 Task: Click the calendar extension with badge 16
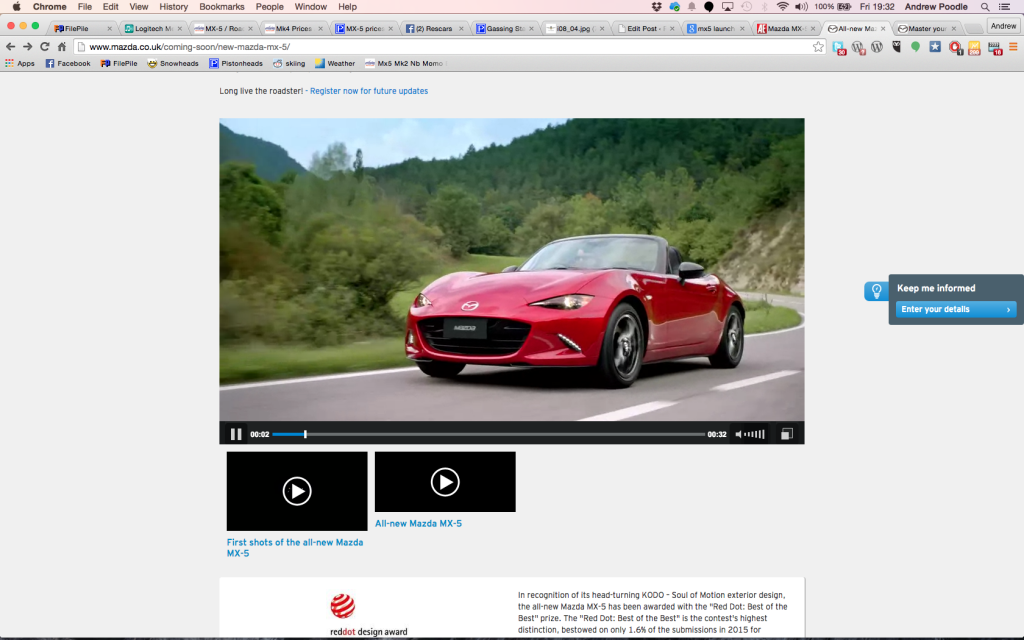click(x=995, y=48)
